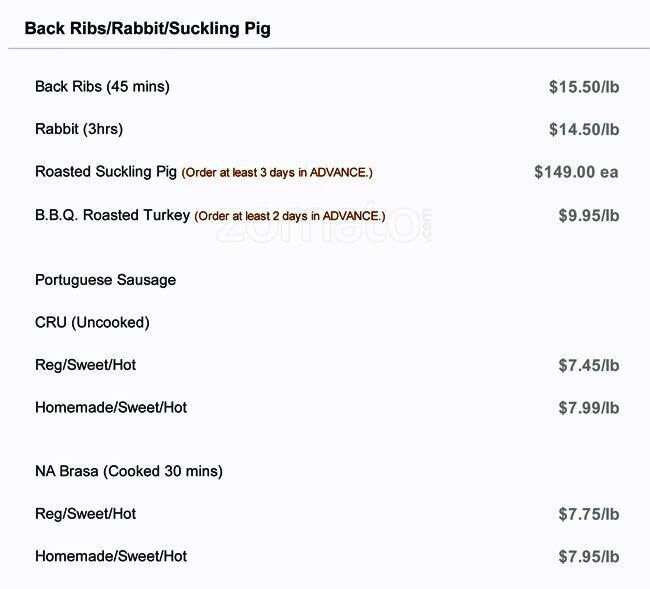Click the $7.99/lb price

588,408
